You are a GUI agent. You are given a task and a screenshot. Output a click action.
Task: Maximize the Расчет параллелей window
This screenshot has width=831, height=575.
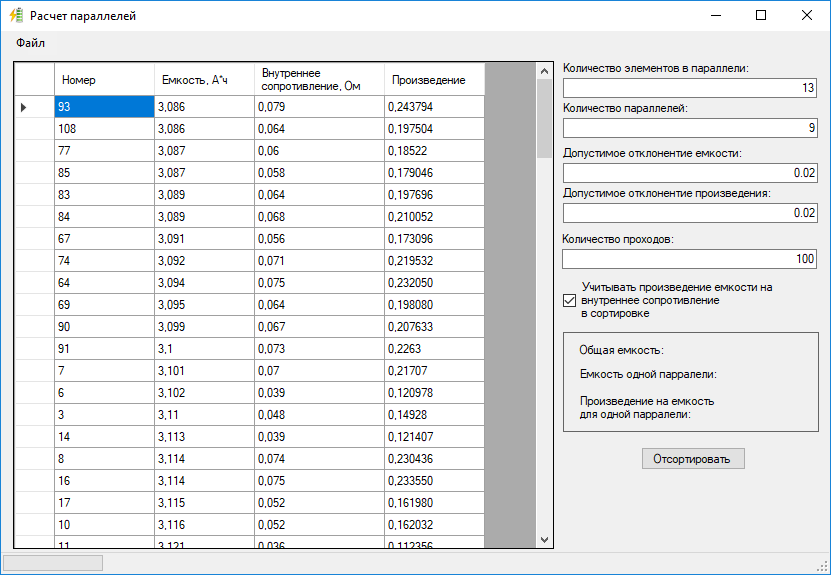[761, 16]
